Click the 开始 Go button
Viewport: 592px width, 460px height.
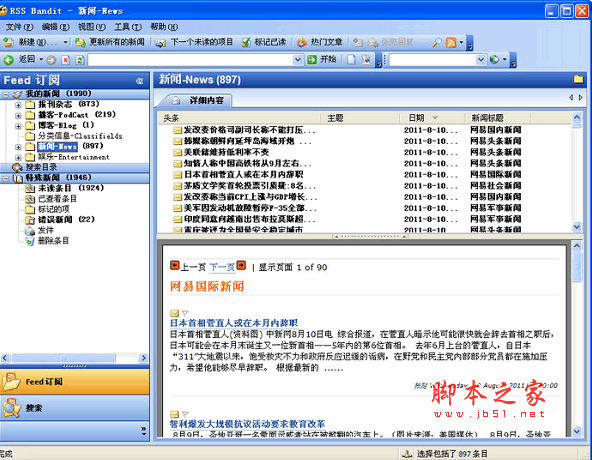coord(322,60)
